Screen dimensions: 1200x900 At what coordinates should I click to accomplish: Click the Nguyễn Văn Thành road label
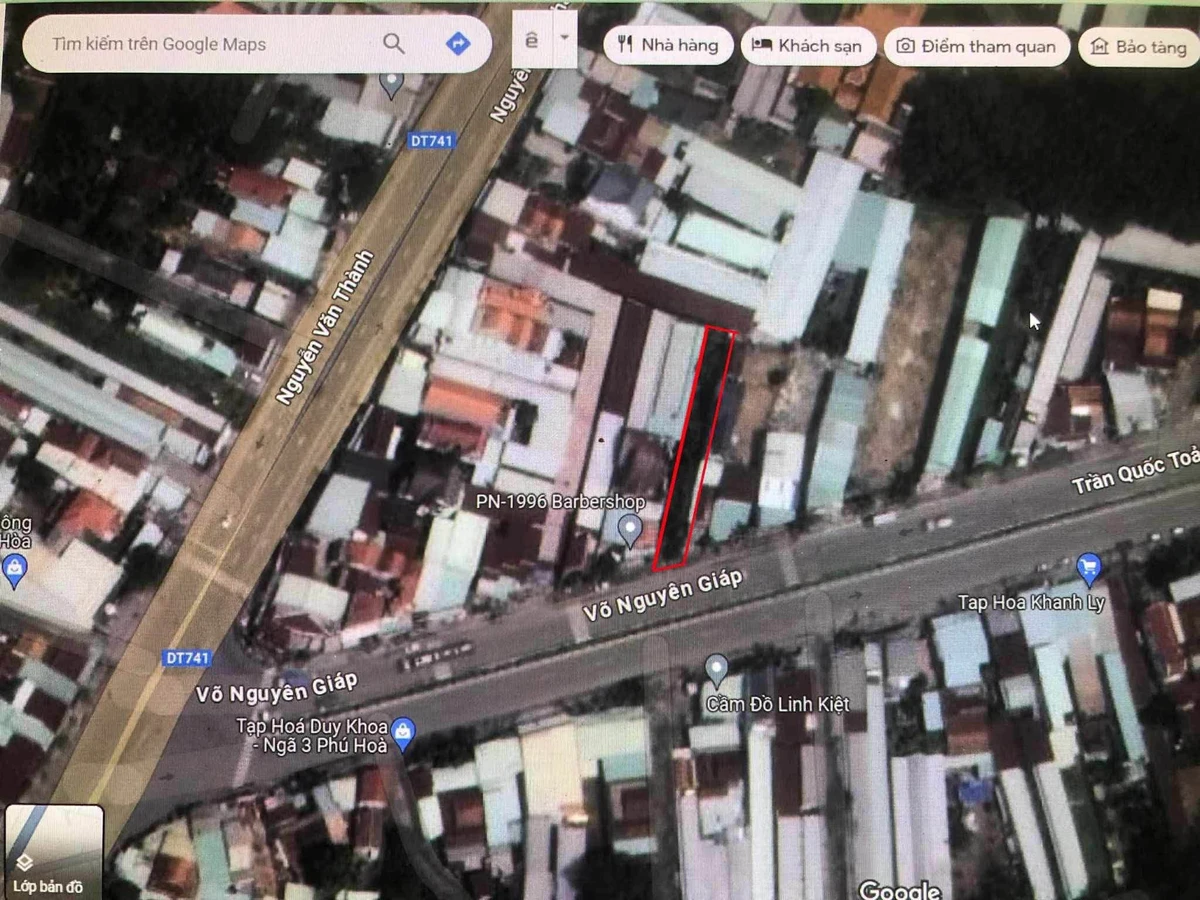pos(325,328)
